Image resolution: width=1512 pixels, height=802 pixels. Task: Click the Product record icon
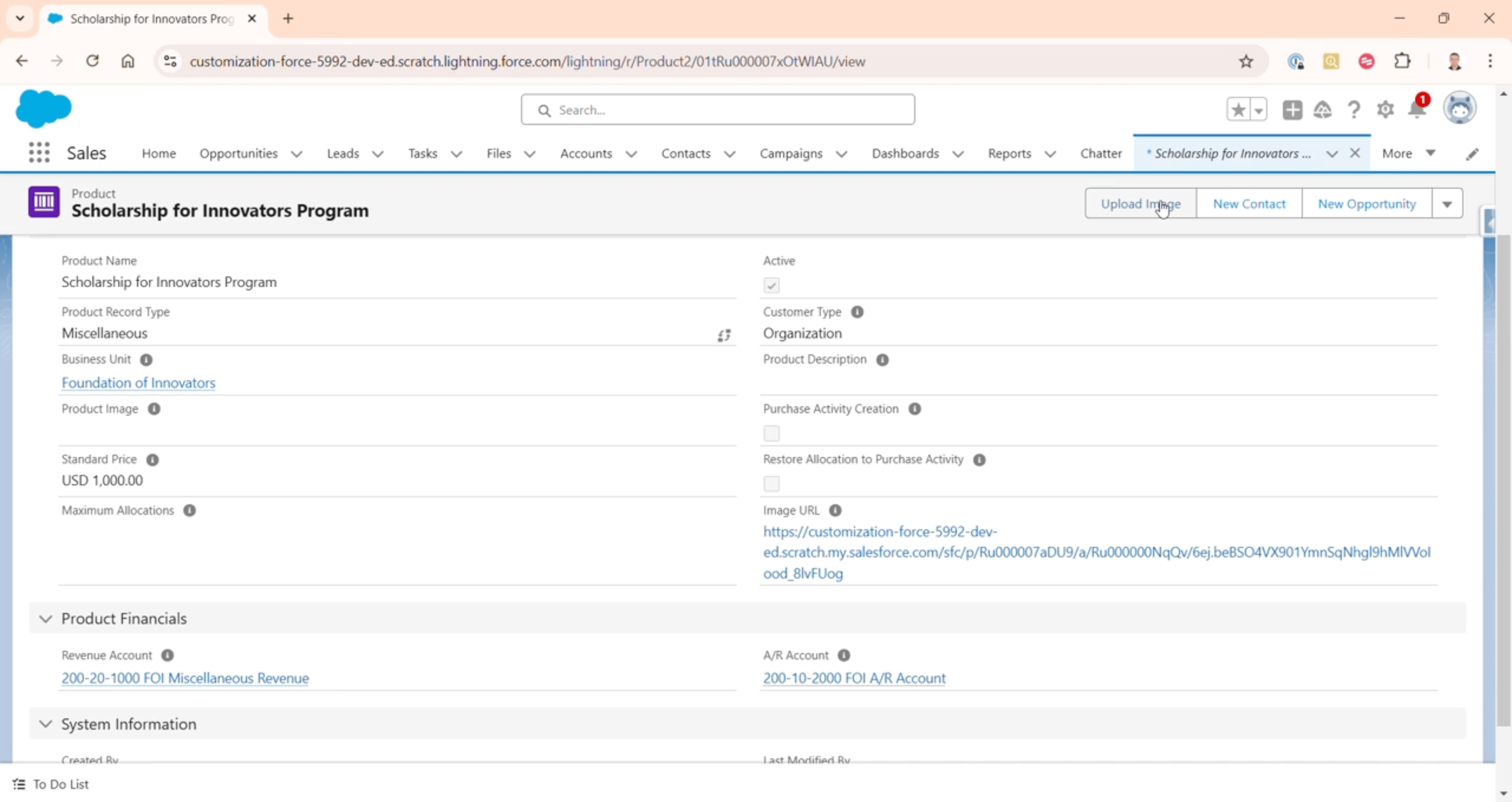click(x=44, y=202)
